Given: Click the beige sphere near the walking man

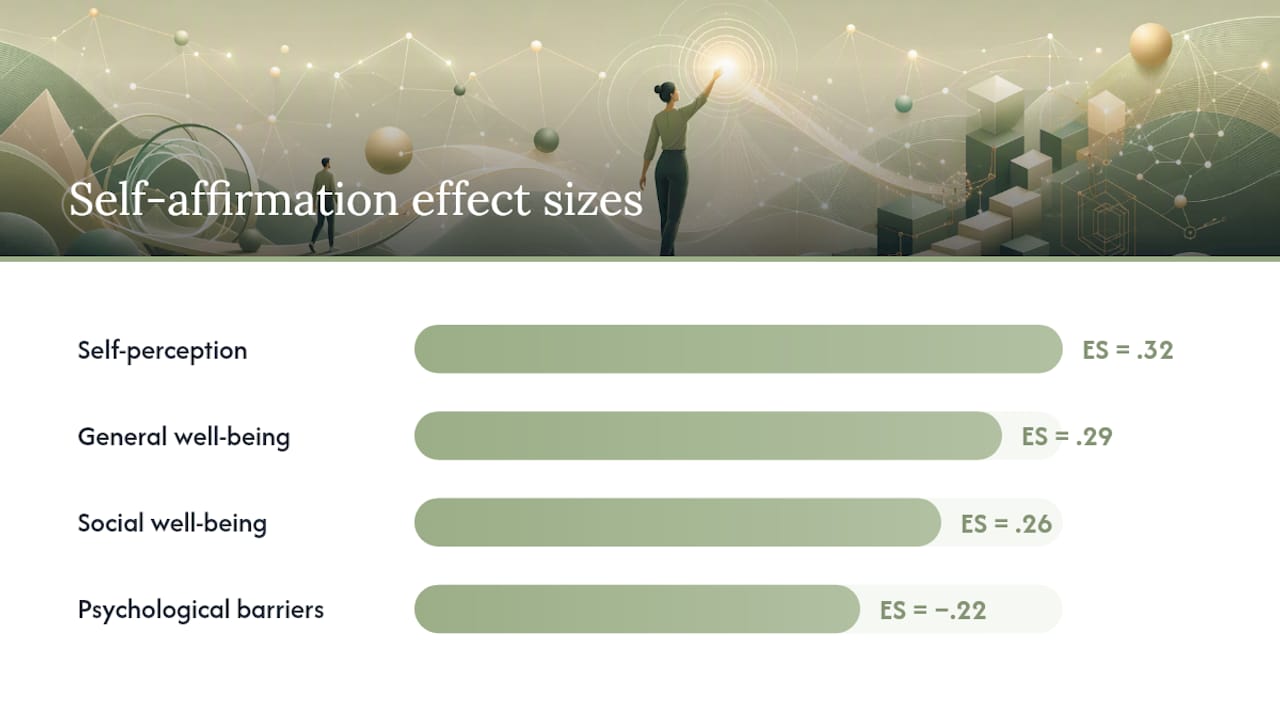Looking at the screenshot, I should (x=389, y=150).
